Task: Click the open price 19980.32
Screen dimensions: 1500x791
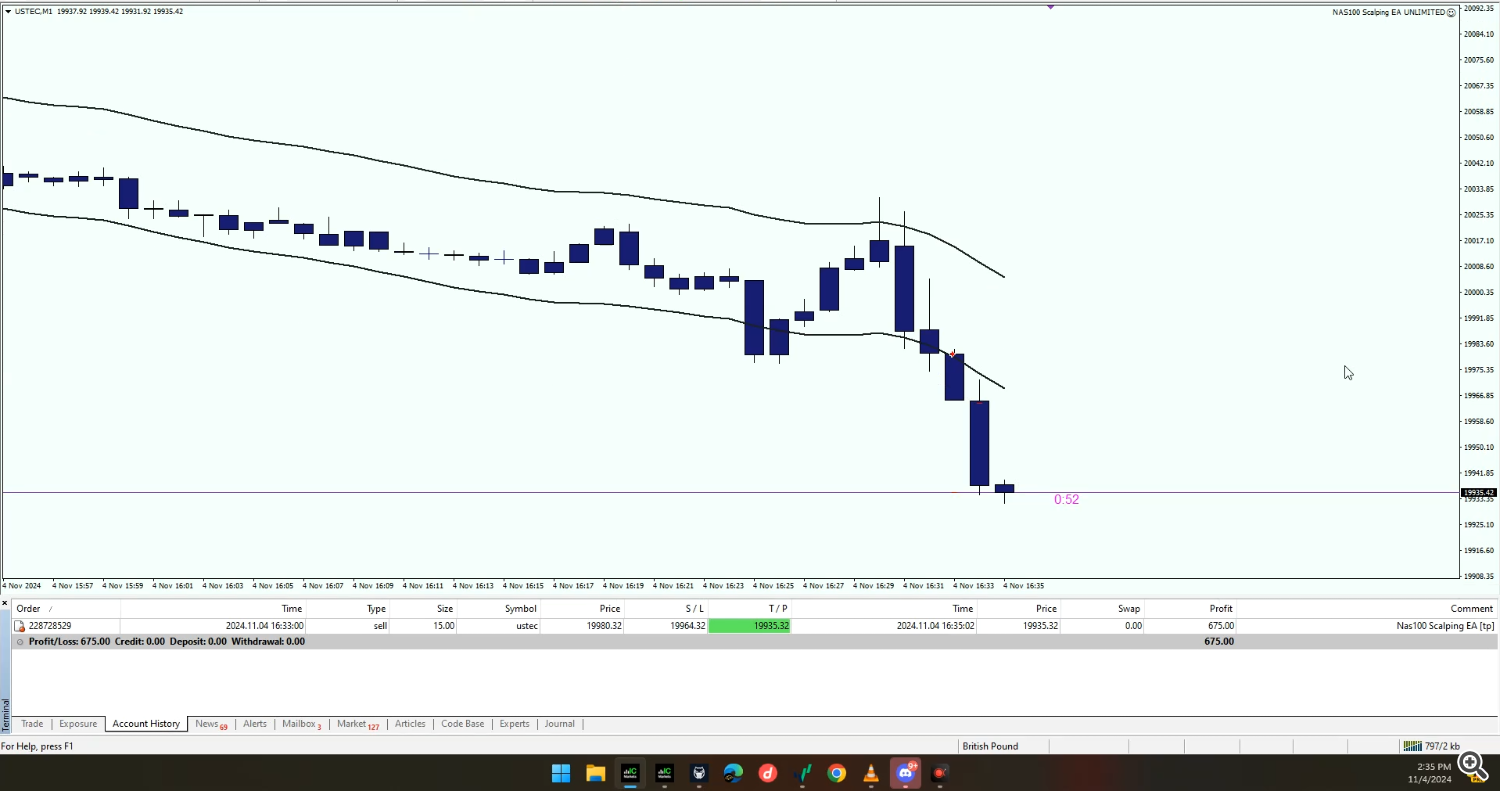Action: point(603,626)
